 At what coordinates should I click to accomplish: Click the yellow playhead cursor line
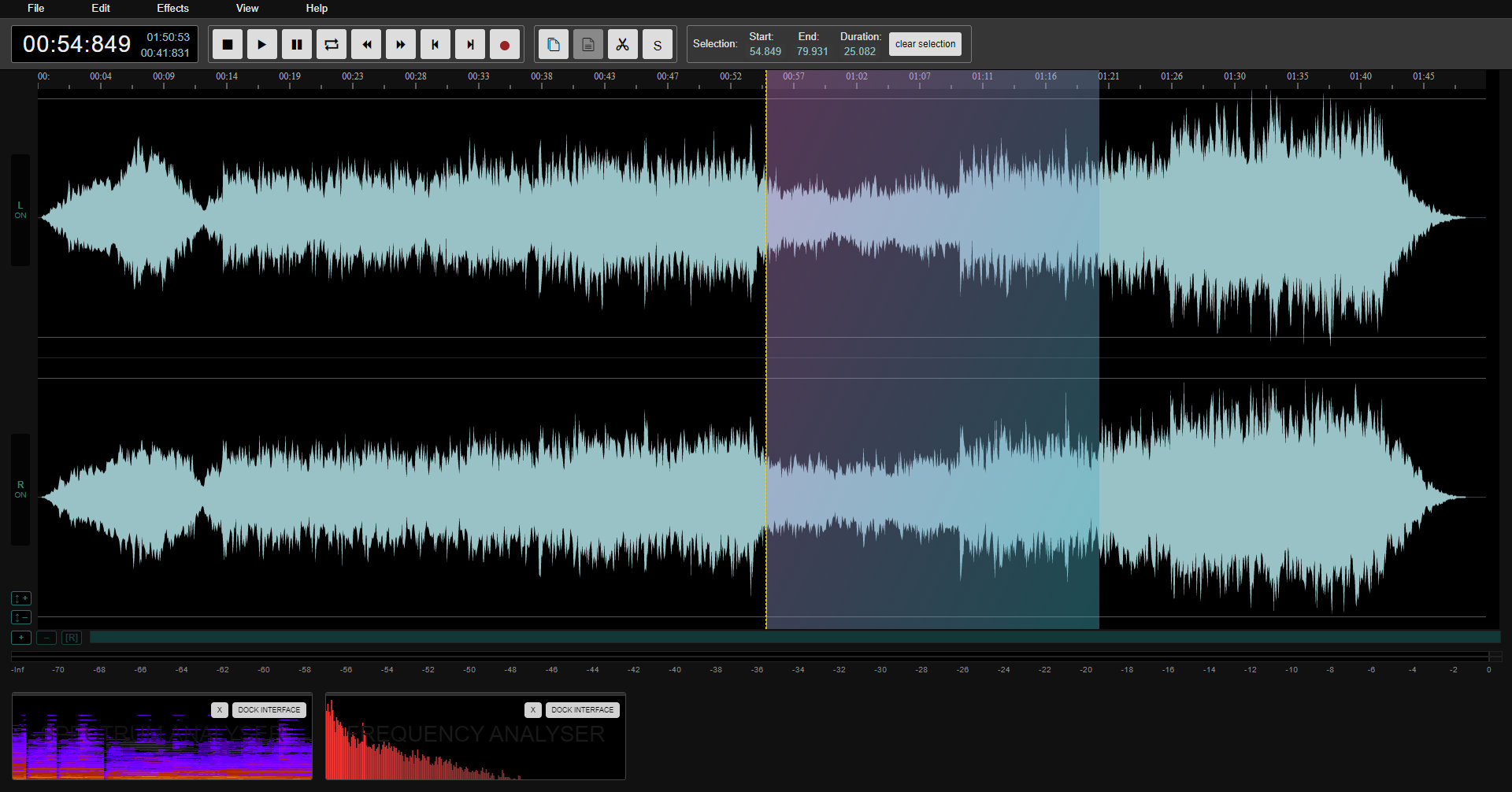765,350
